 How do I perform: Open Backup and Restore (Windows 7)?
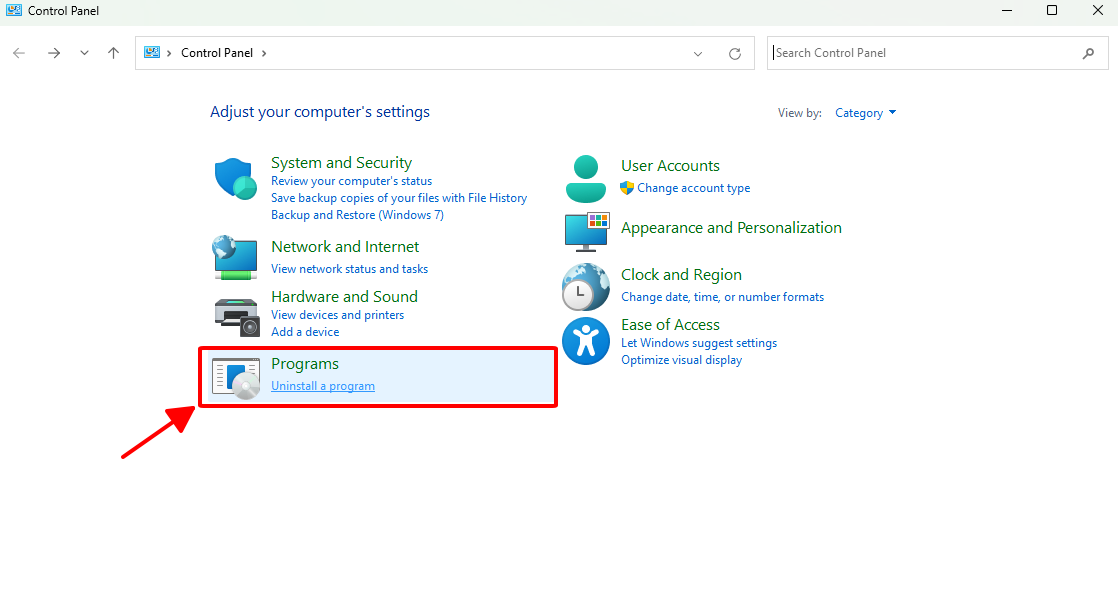357,215
